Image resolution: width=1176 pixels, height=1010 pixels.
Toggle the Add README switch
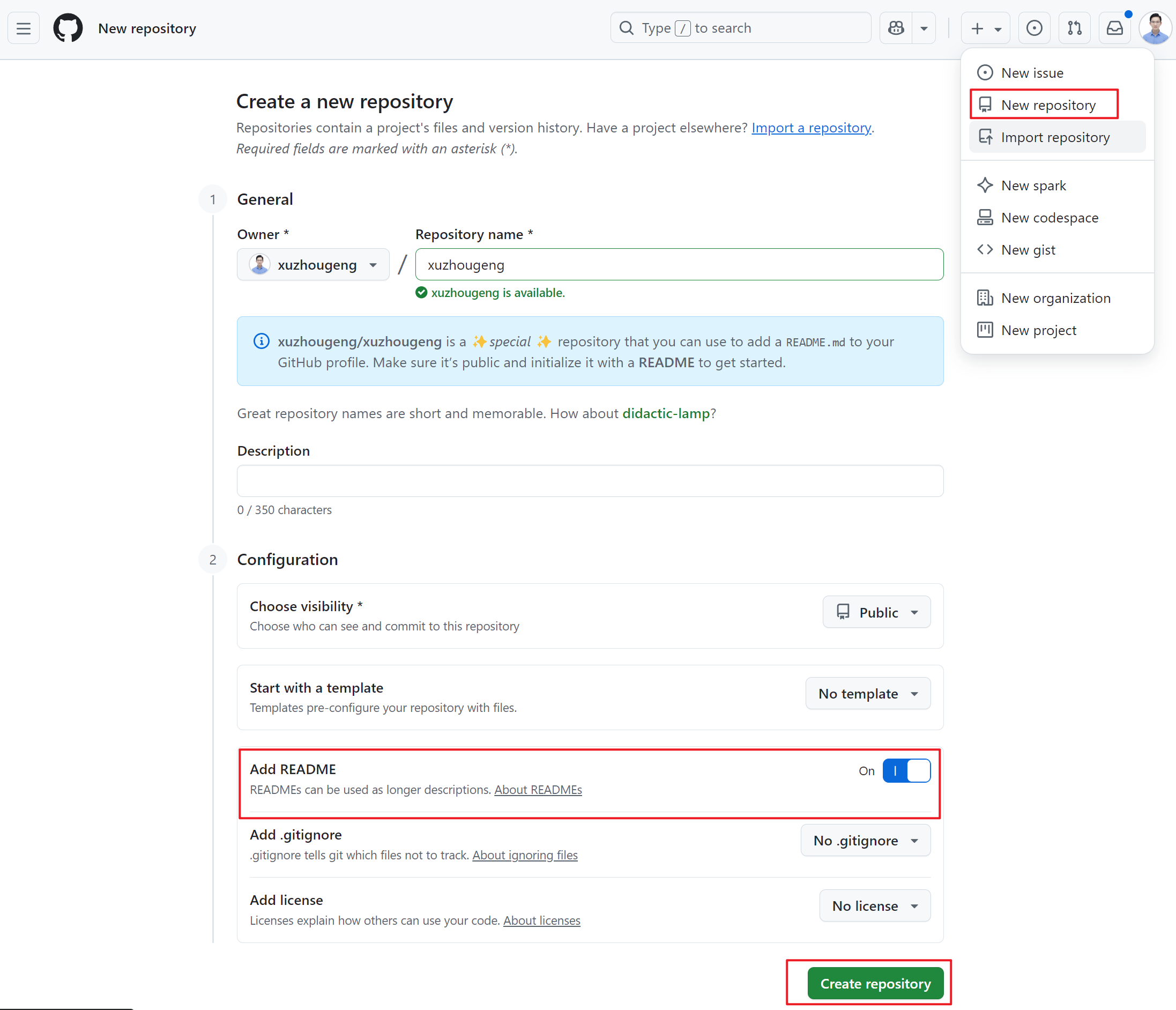coord(906,771)
